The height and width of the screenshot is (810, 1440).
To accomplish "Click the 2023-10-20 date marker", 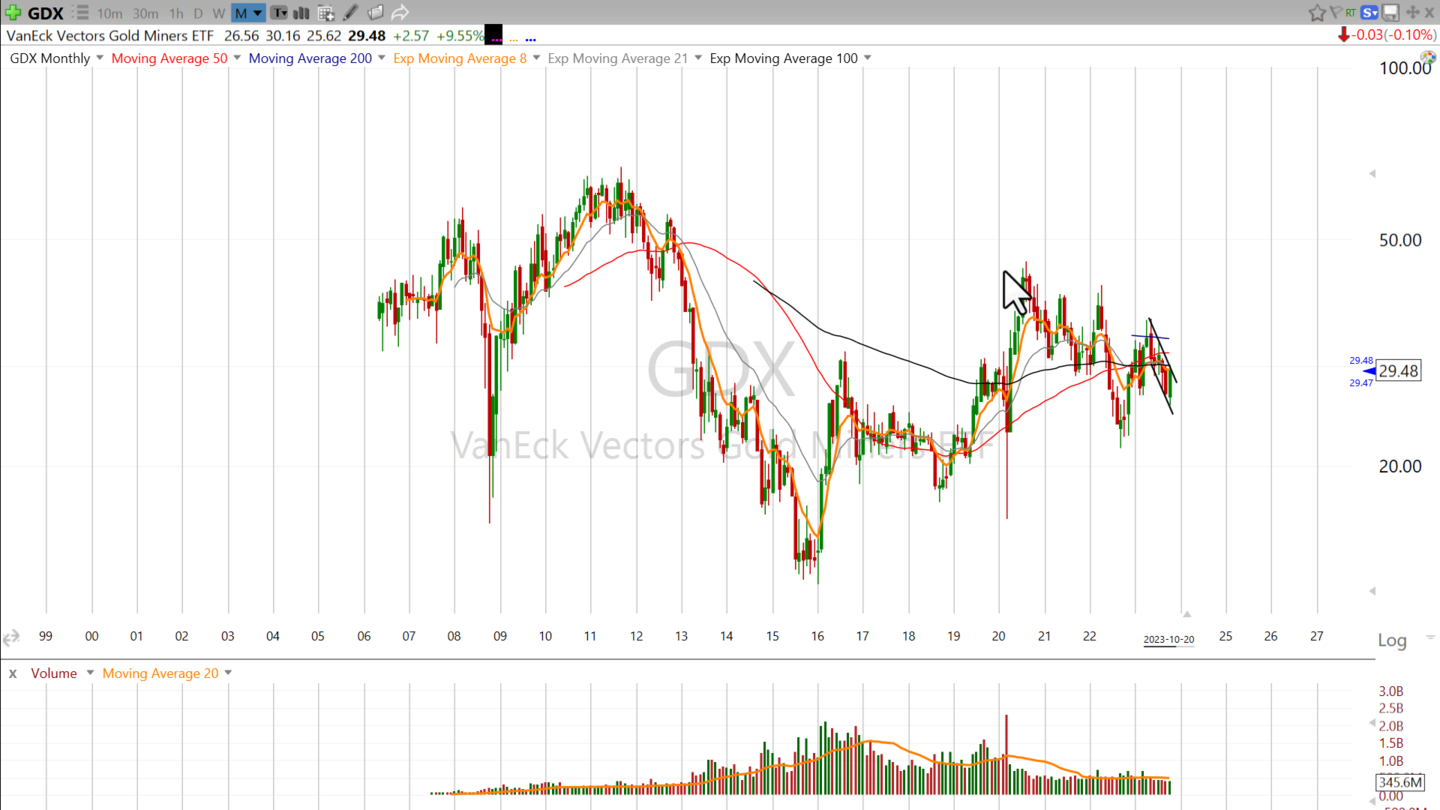I will pyautogui.click(x=1169, y=640).
